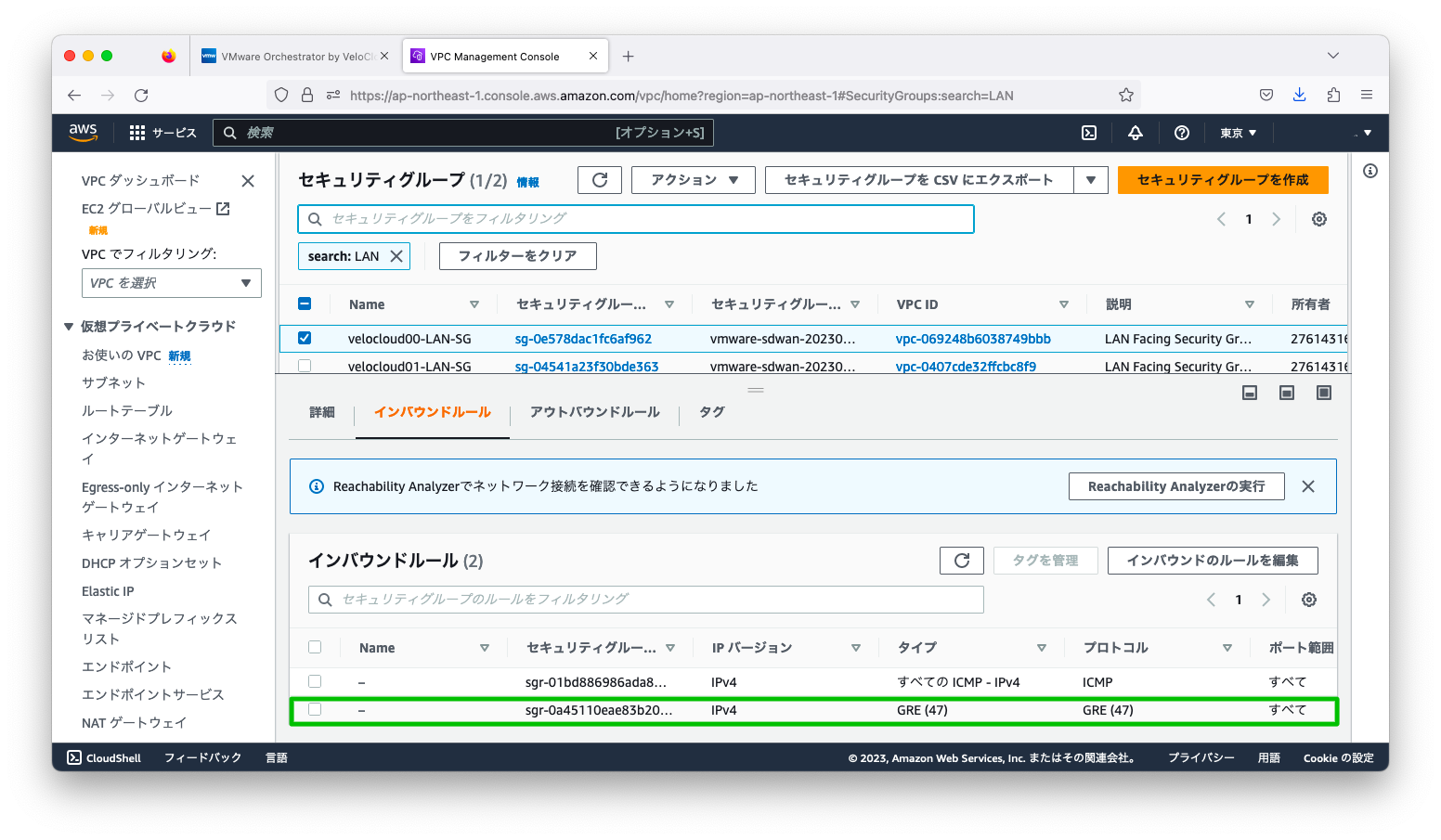Click インバウンドのルールを編集 button

point(1213,561)
